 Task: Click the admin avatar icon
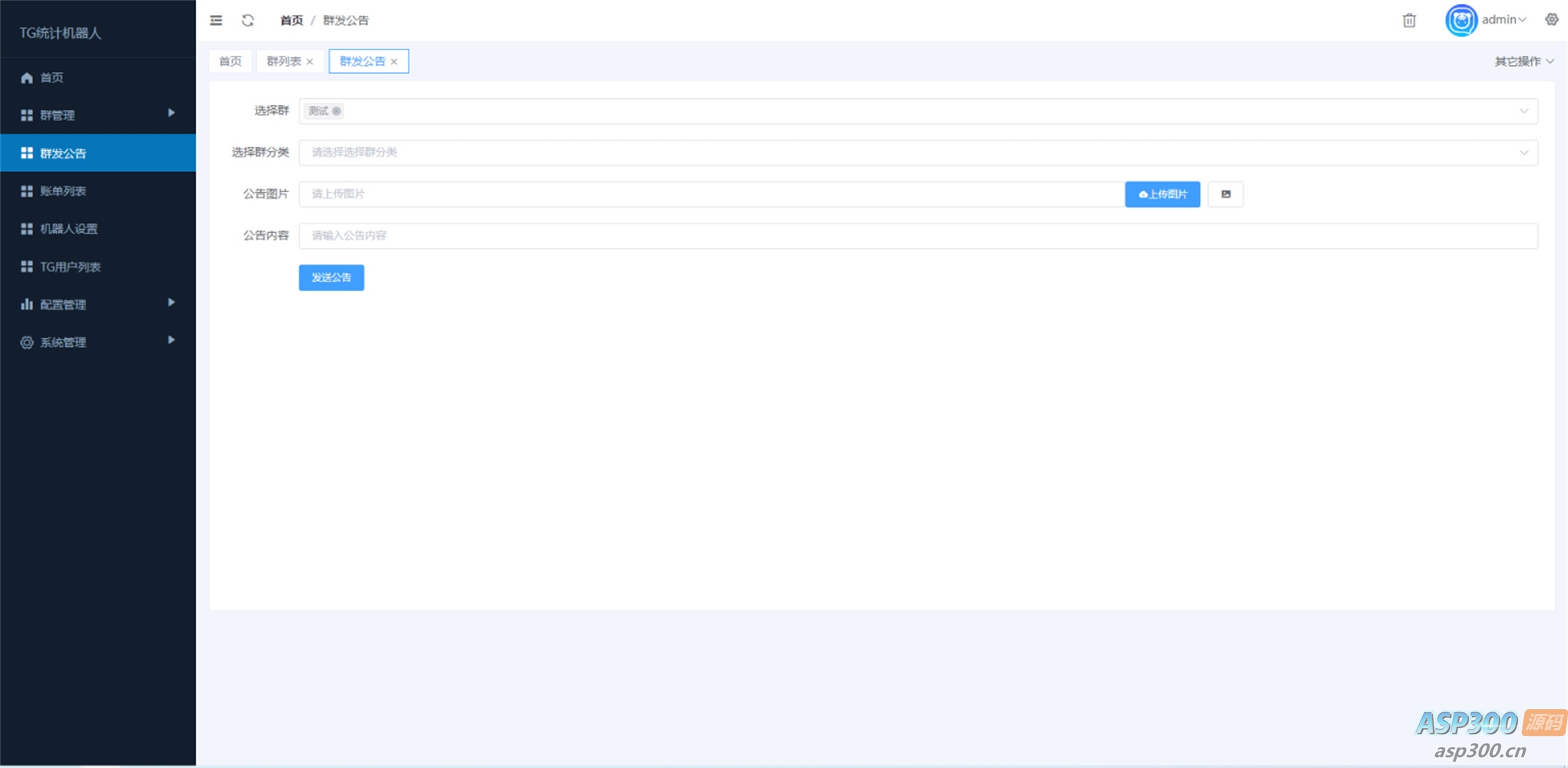[1461, 20]
